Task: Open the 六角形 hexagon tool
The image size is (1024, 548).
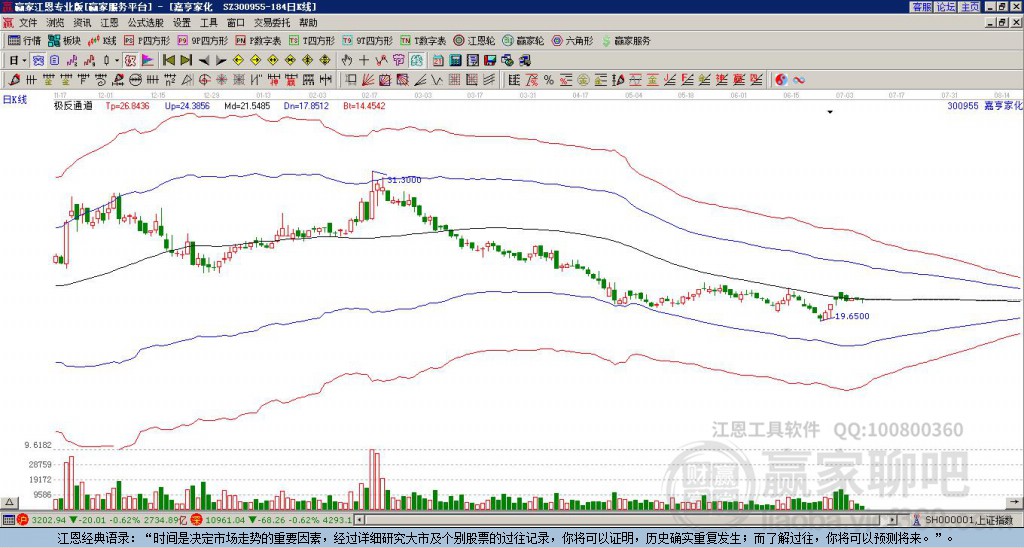Action: tap(573, 40)
